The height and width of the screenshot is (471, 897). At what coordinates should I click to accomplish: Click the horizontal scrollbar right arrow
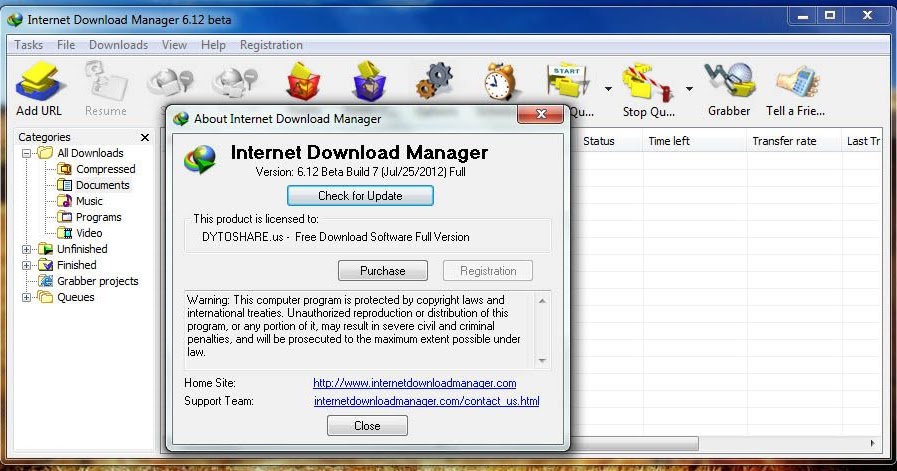tap(872, 443)
